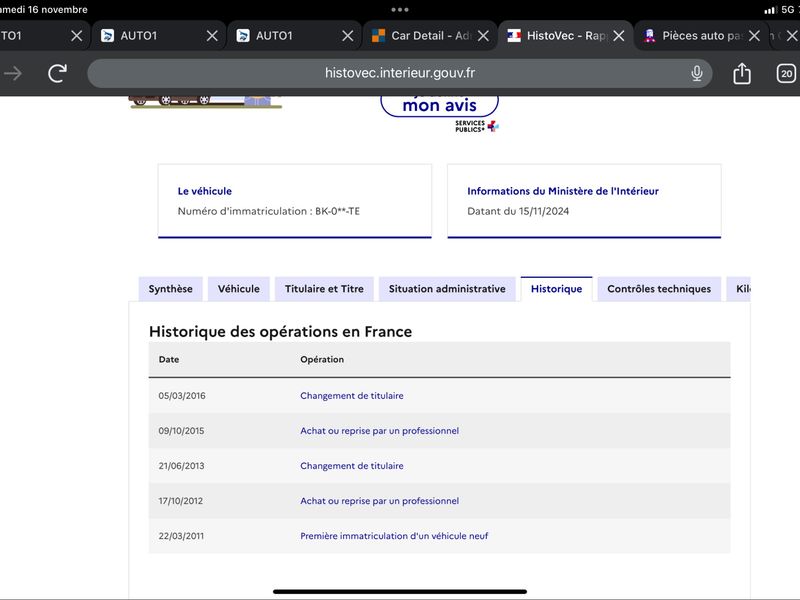The width and height of the screenshot is (800, 600).
Task: Click Achat ou reprise on 17/10/2012 row
Action: tap(379, 501)
